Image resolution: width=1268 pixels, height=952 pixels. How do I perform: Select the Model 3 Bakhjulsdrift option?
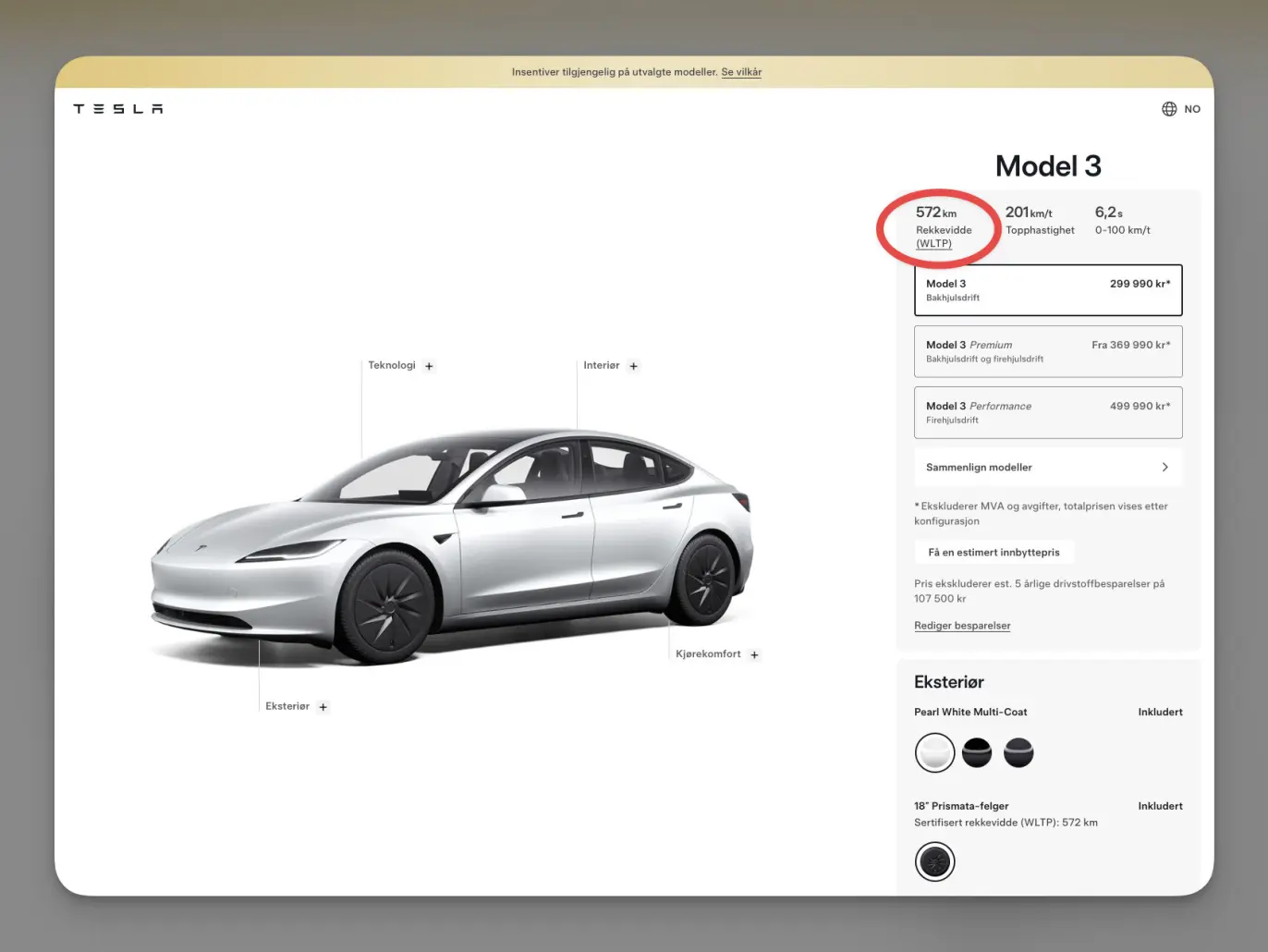1048,290
